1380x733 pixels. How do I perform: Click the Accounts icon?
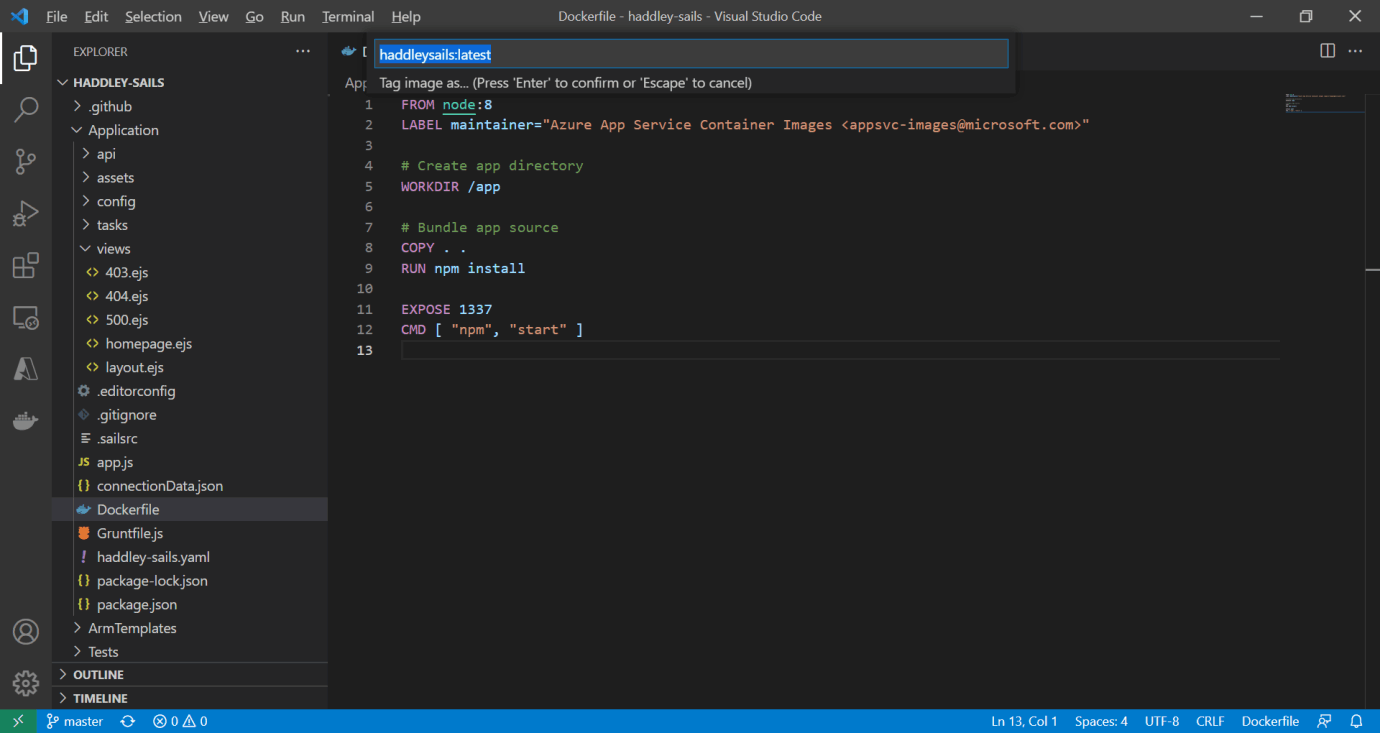[x=26, y=632]
